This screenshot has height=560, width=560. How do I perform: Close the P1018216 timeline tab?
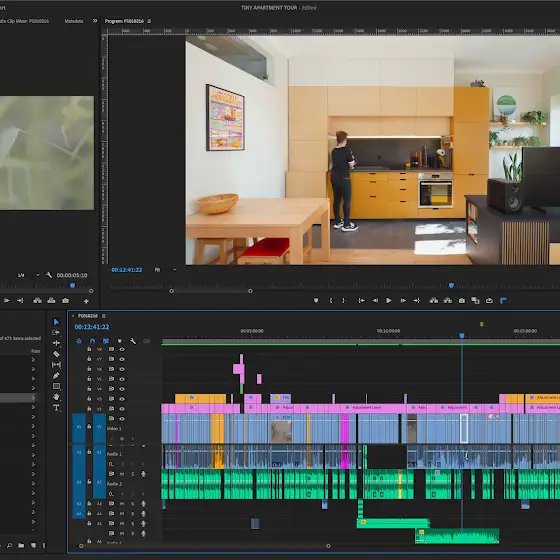[73, 316]
